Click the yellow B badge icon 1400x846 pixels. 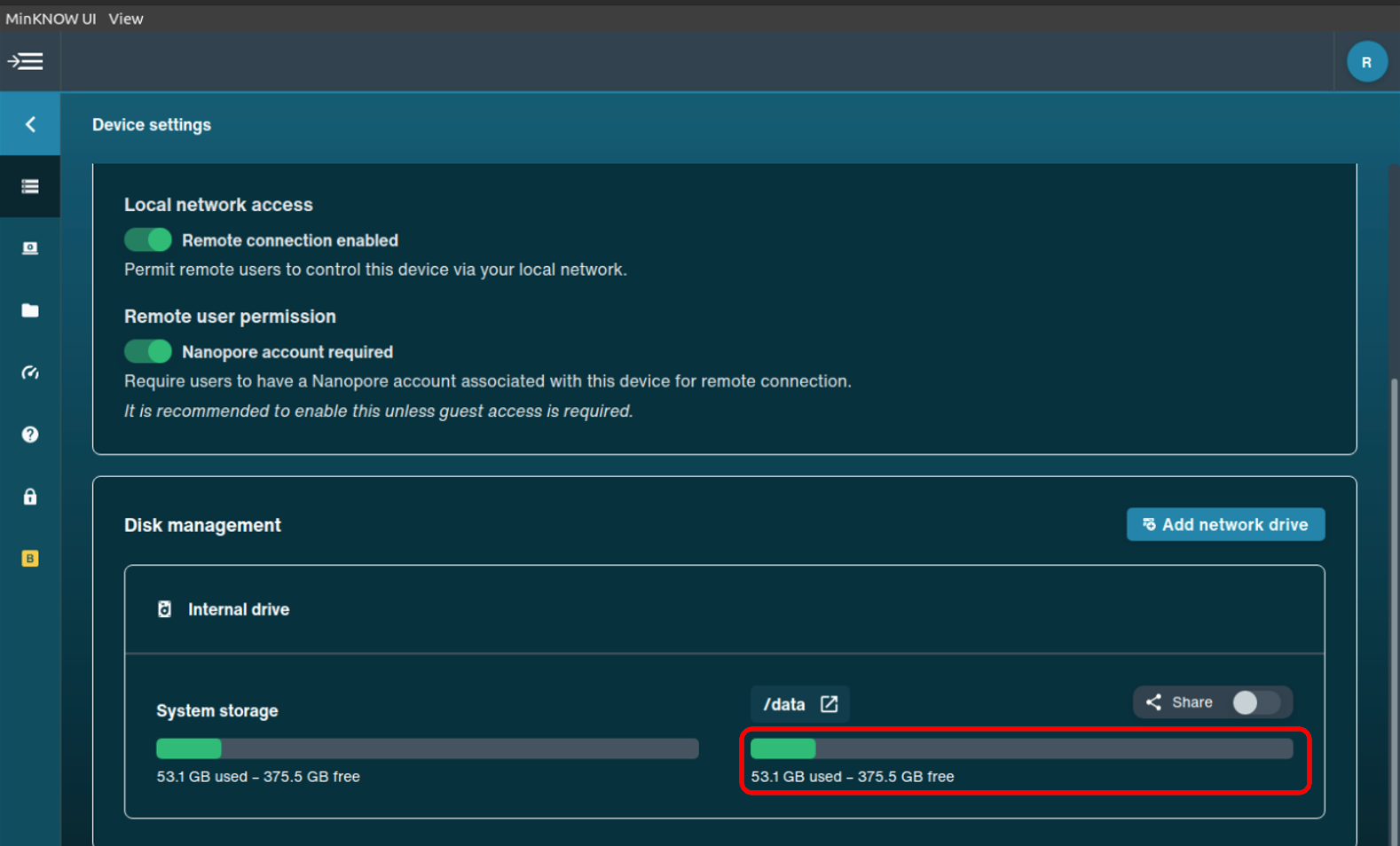(x=30, y=559)
